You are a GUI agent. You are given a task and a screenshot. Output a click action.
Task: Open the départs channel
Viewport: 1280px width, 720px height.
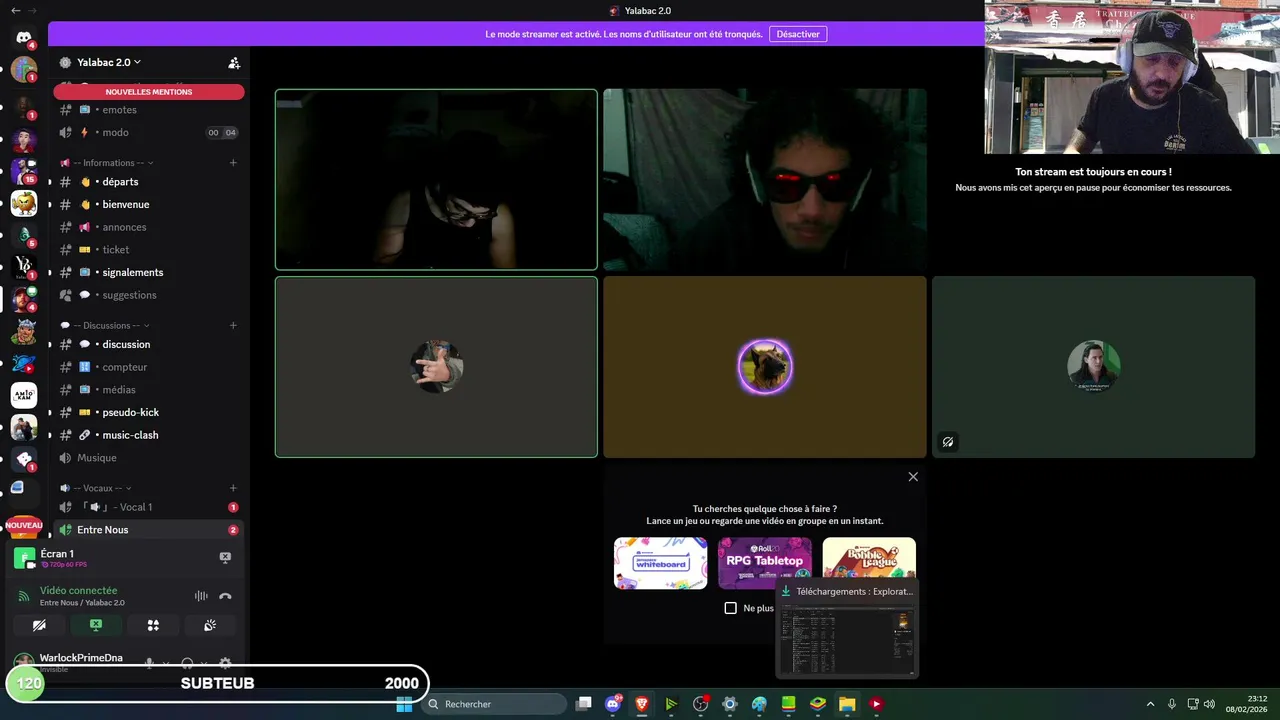click(148, 182)
